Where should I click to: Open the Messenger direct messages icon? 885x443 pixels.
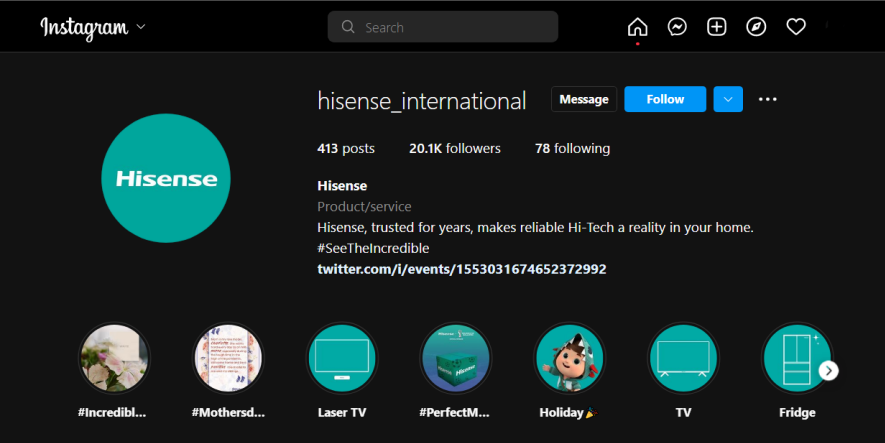point(677,27)
